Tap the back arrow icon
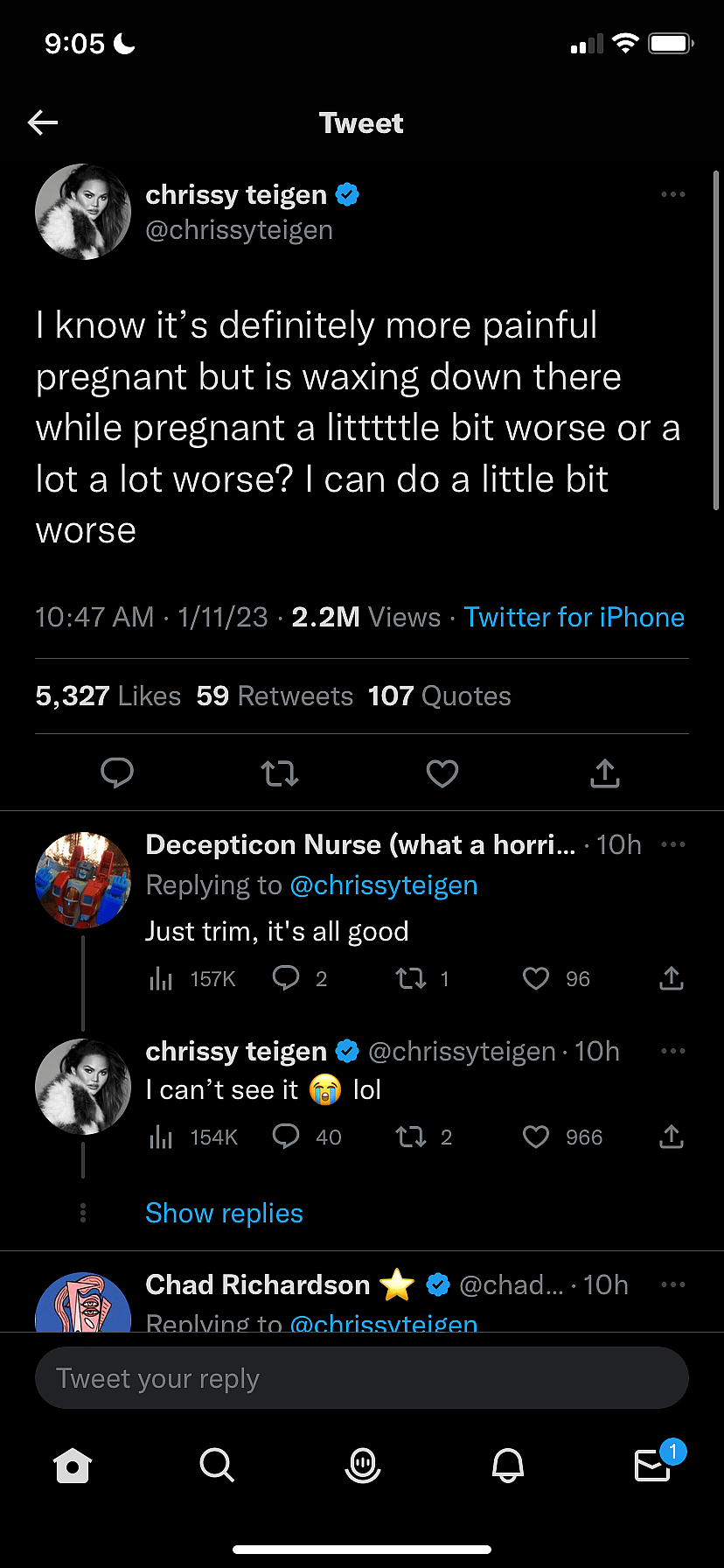This screenshot has height=1568, width=724. click(43, 122)
